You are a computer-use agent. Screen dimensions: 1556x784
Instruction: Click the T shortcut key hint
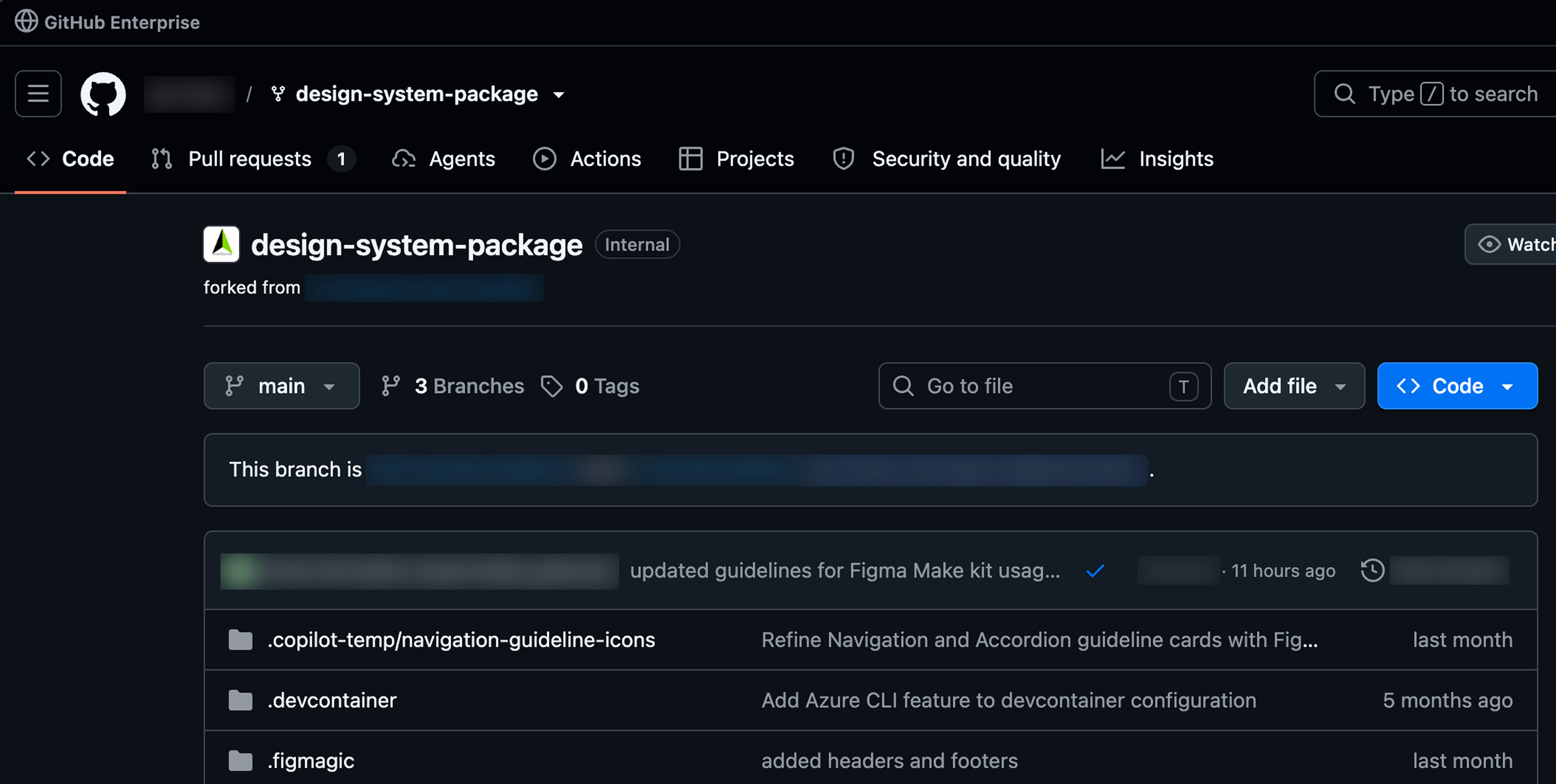point(1183,386)
